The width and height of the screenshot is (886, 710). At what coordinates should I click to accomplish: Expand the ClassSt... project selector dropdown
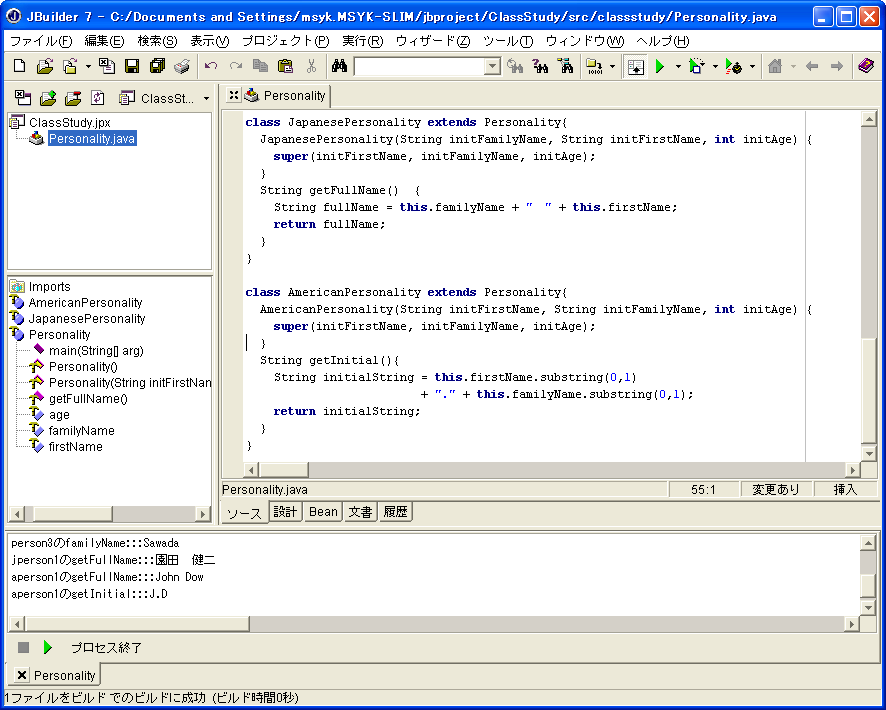pos(206,98)
